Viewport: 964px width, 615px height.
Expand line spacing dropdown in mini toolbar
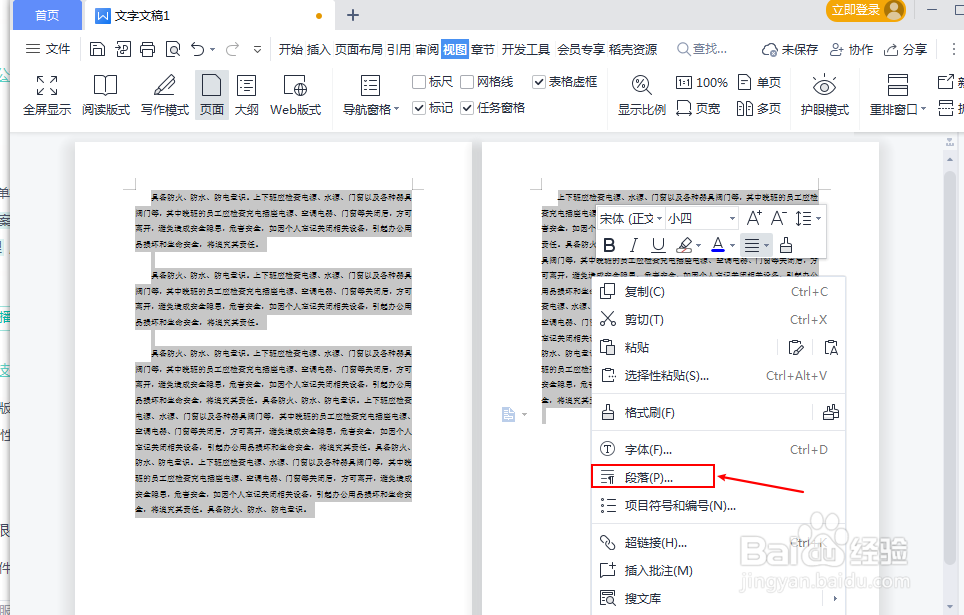pyautogui.click(x=818, y=218)
